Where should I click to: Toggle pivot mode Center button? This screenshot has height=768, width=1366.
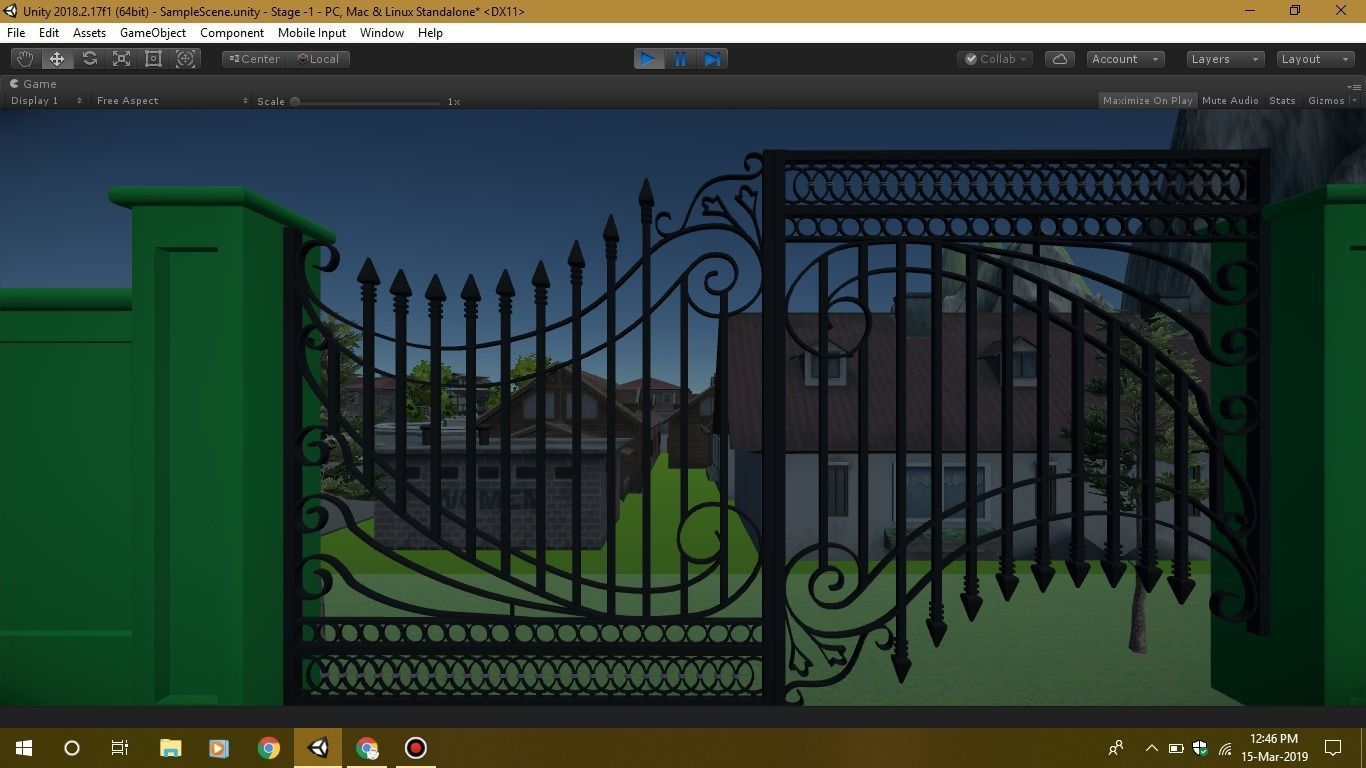(254, 59)
